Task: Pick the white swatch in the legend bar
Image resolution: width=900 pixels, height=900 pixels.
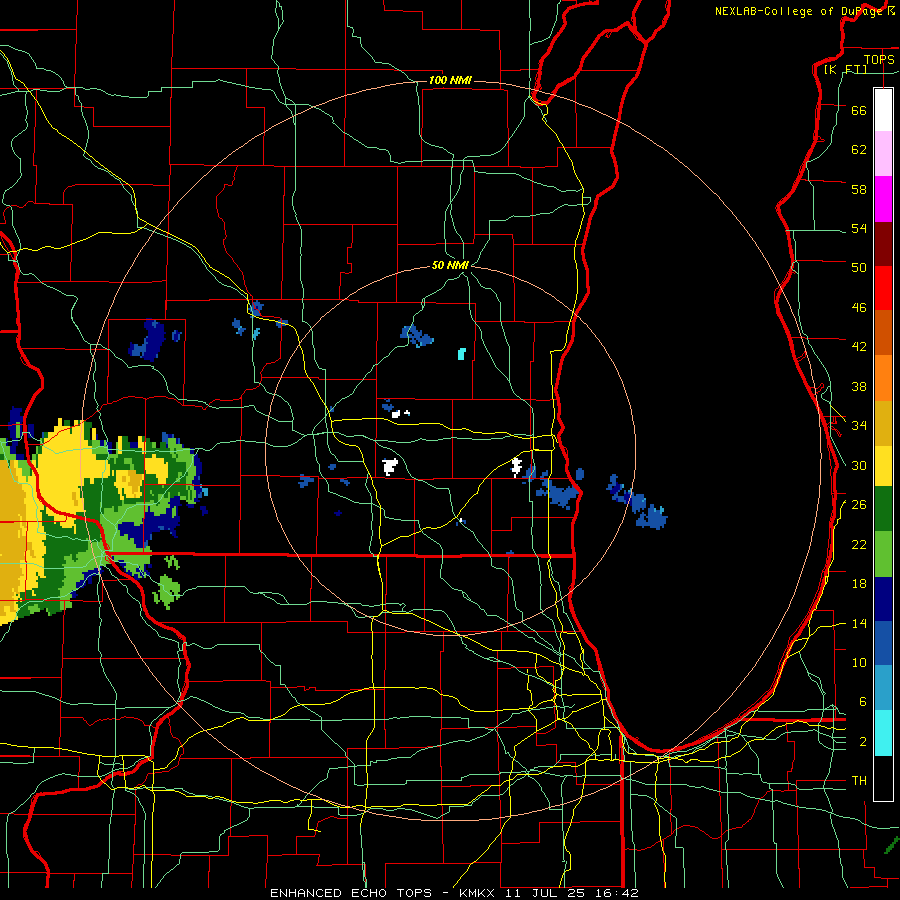Action: [x=883, y=110]
